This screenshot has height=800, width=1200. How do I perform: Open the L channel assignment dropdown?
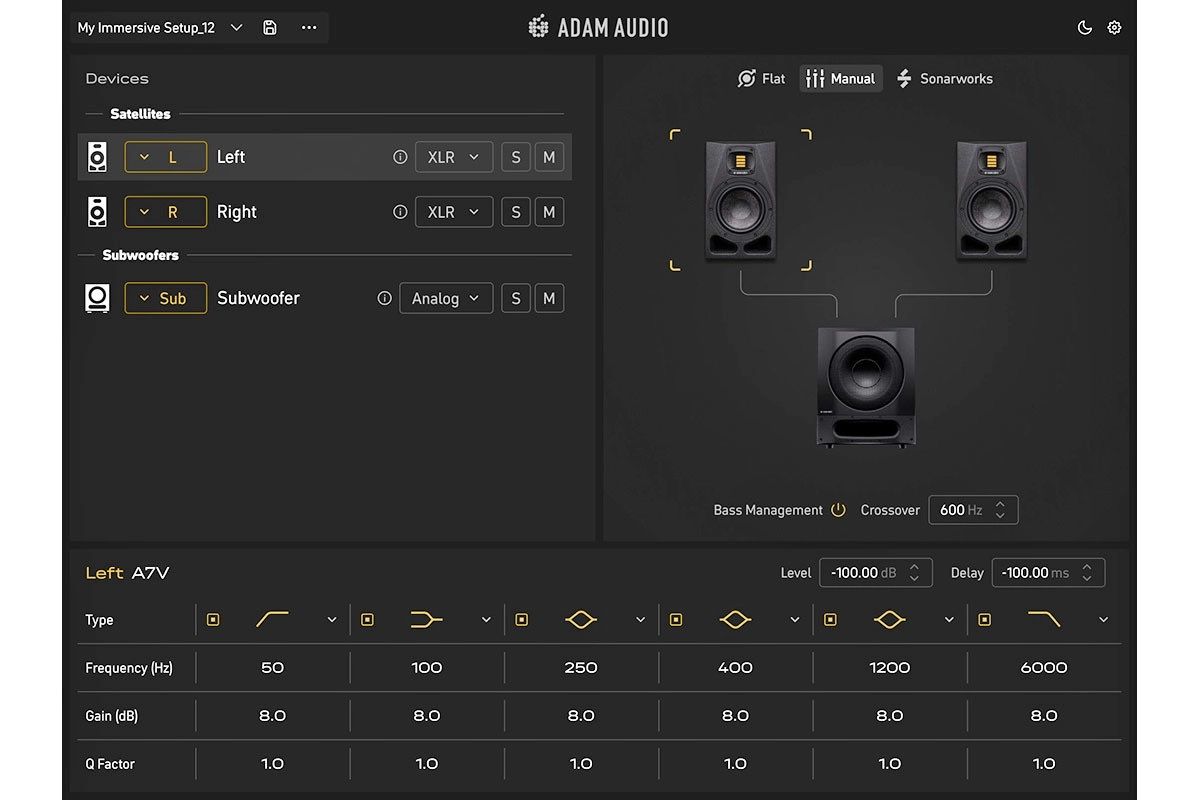pyautogui.click(x=166, y=157)
